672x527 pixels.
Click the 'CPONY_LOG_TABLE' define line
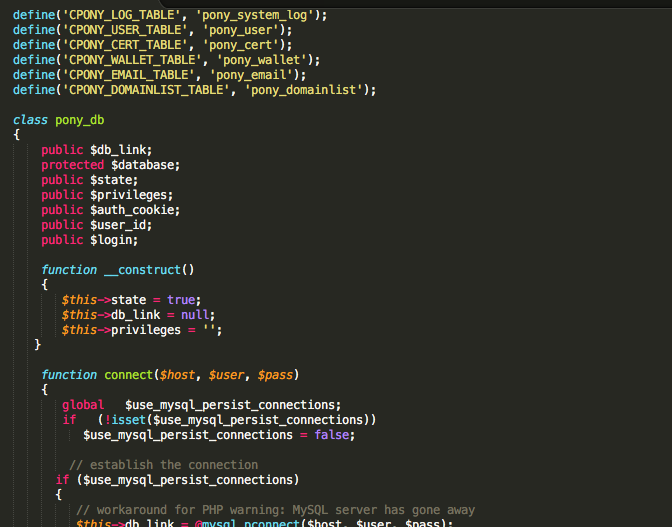click(170, 15)
